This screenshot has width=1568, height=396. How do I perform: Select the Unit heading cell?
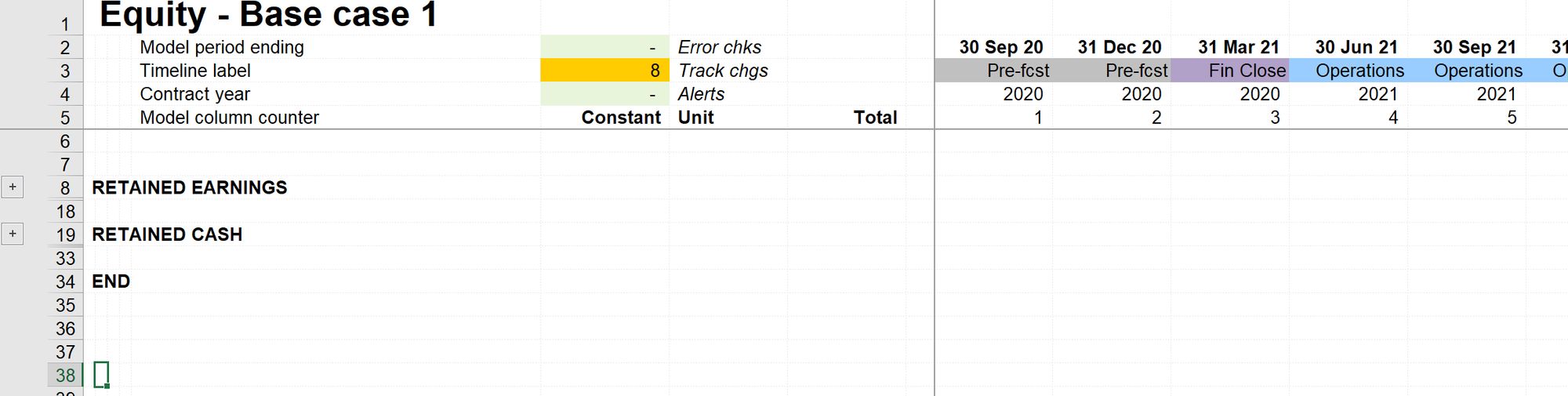(695, 118)
